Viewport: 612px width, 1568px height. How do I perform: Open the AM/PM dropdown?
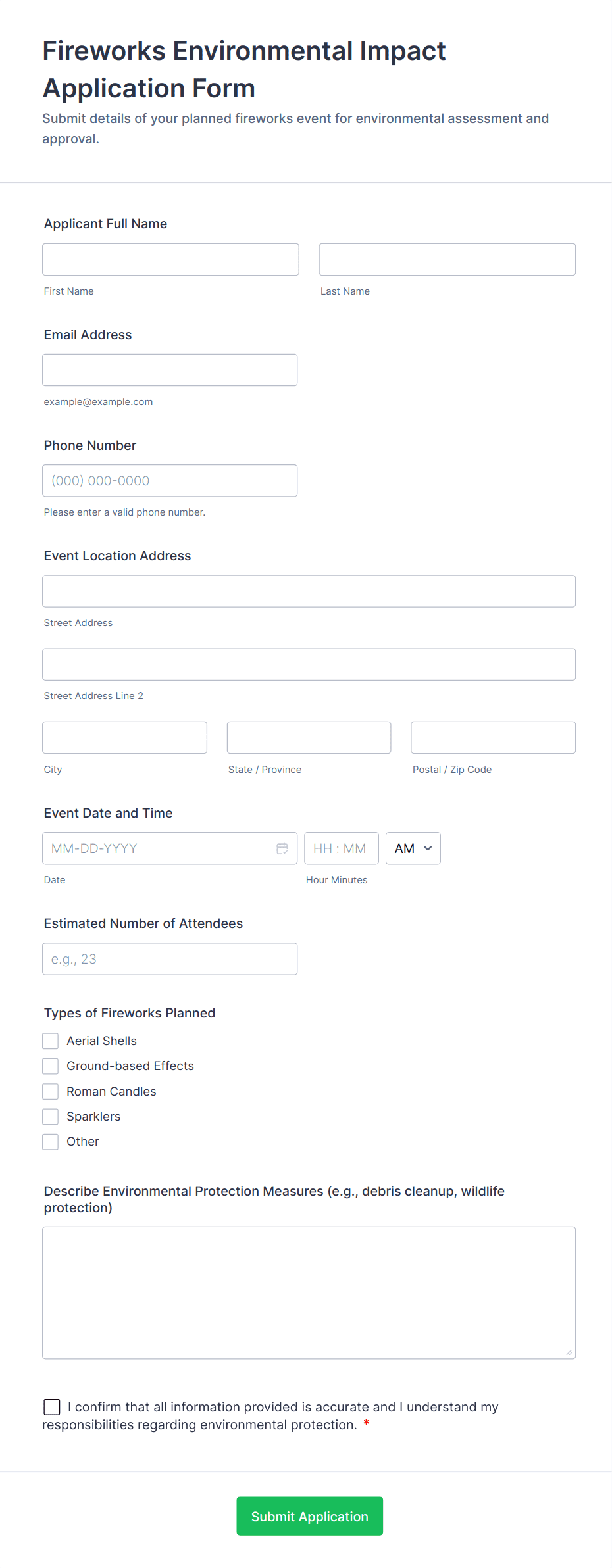pyautogui.click(x=413, y=848)
